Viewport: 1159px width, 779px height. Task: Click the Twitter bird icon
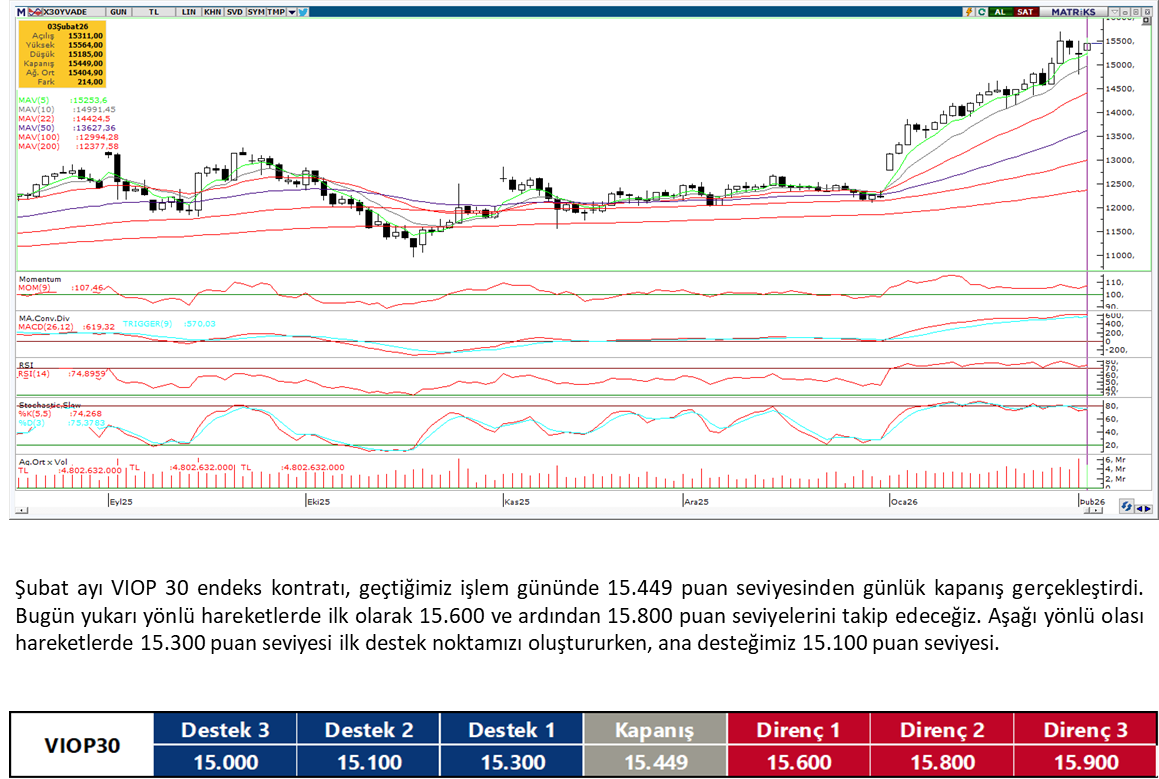303,12
